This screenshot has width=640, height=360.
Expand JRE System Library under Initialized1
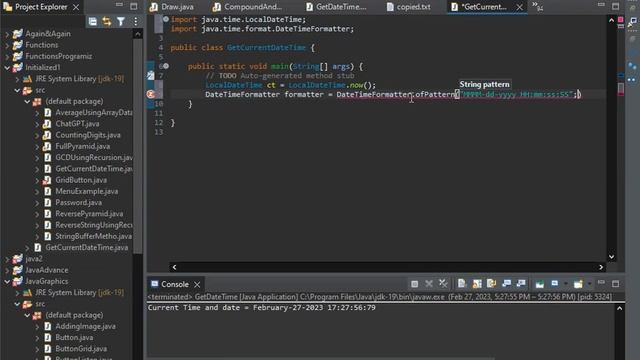coord(17,79)
